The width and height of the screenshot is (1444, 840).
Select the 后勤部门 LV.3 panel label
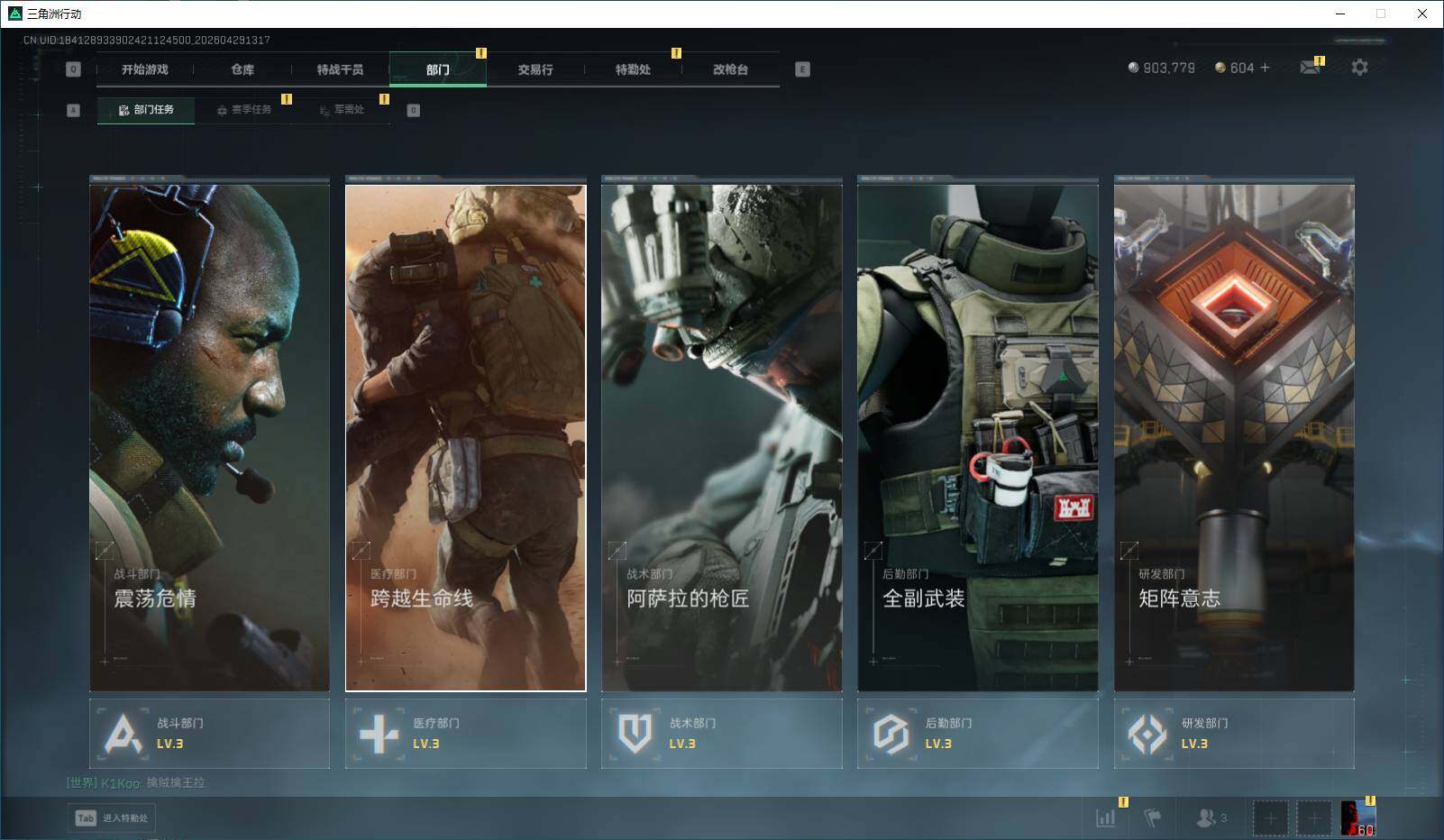pos(947,734)
